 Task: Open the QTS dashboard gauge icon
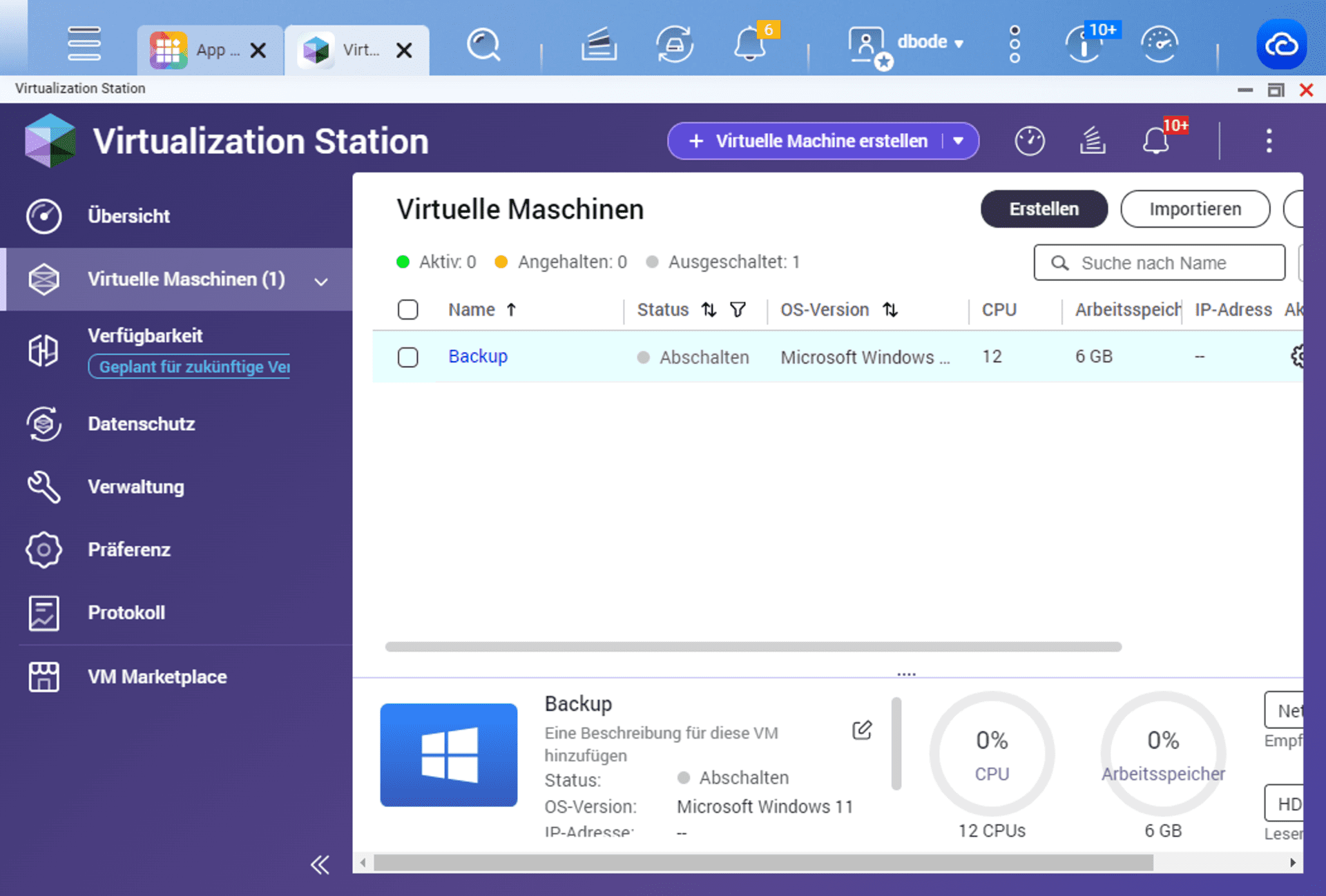(1160, 45)
